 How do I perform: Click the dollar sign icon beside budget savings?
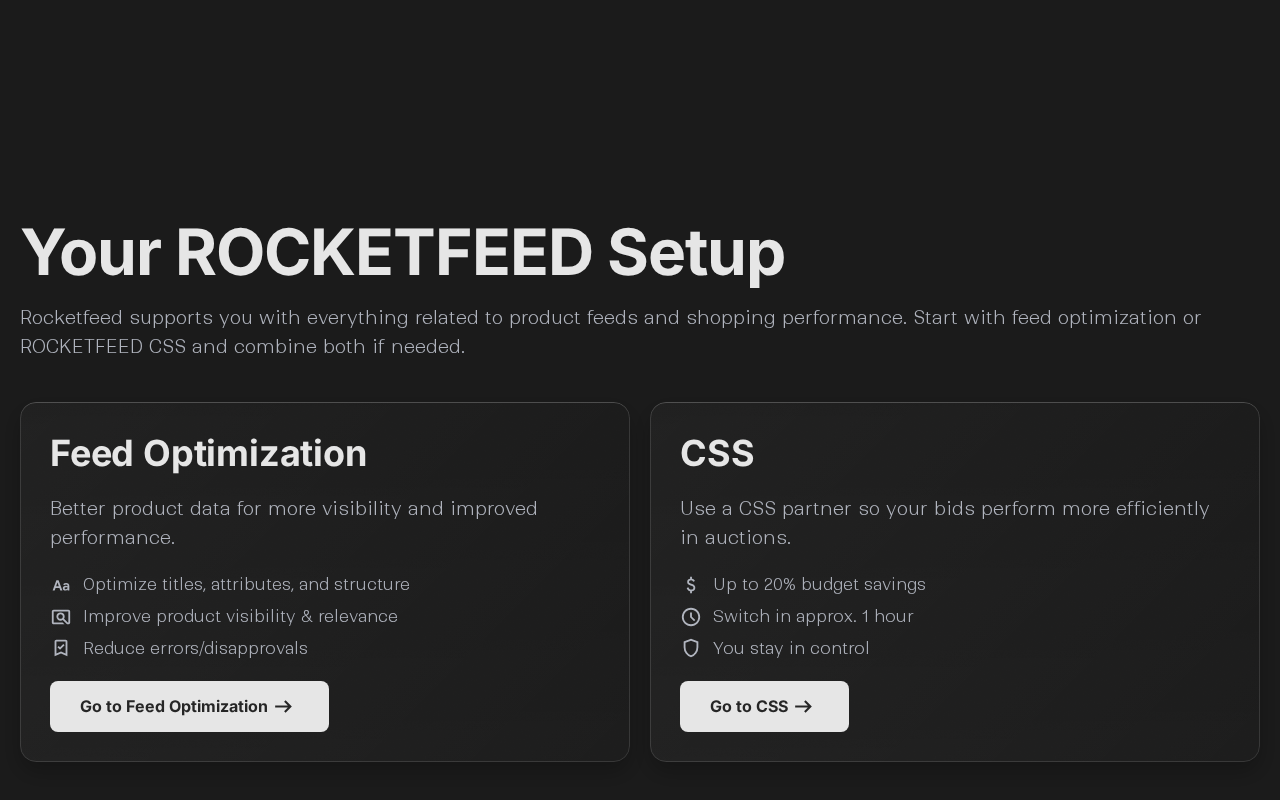pyautogui.click(x=691, y=585)
